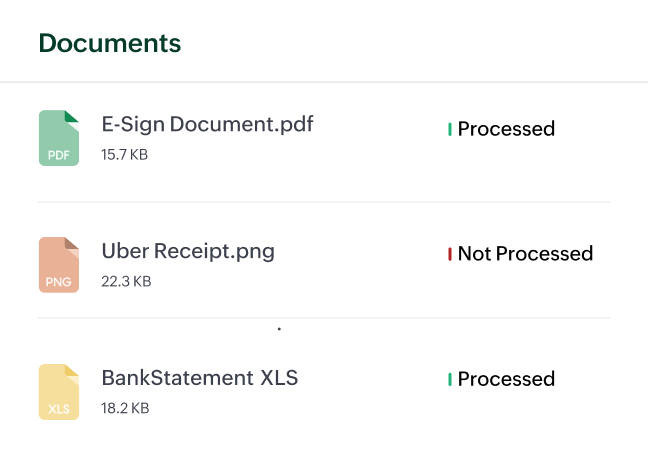Screen dimensions: 648x456
Task: Click the 18.2 KB file size text
Action: point(125,408)
